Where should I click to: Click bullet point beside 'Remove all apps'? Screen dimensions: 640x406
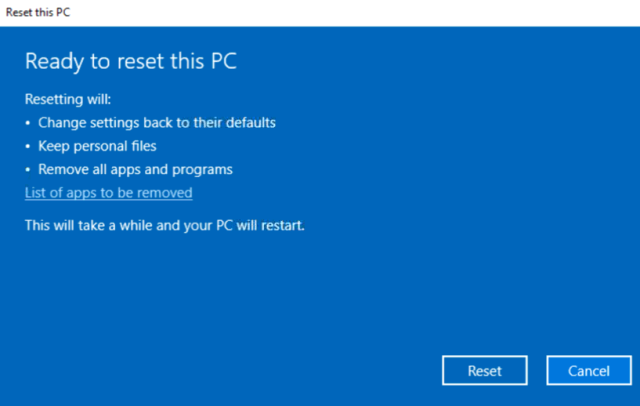[x=28, y=169]
